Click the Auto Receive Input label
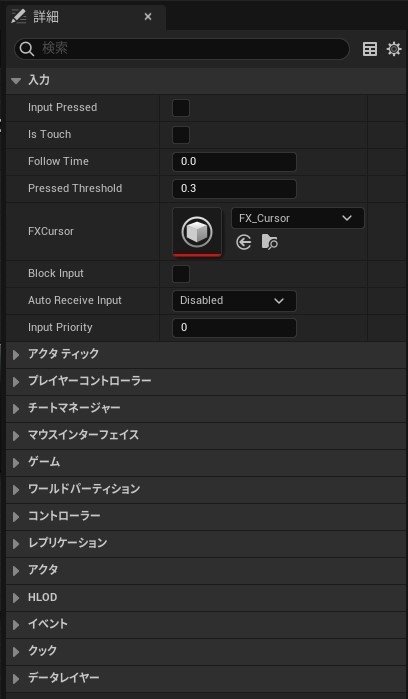The image size is (408, 699). (x=75, y=300)
